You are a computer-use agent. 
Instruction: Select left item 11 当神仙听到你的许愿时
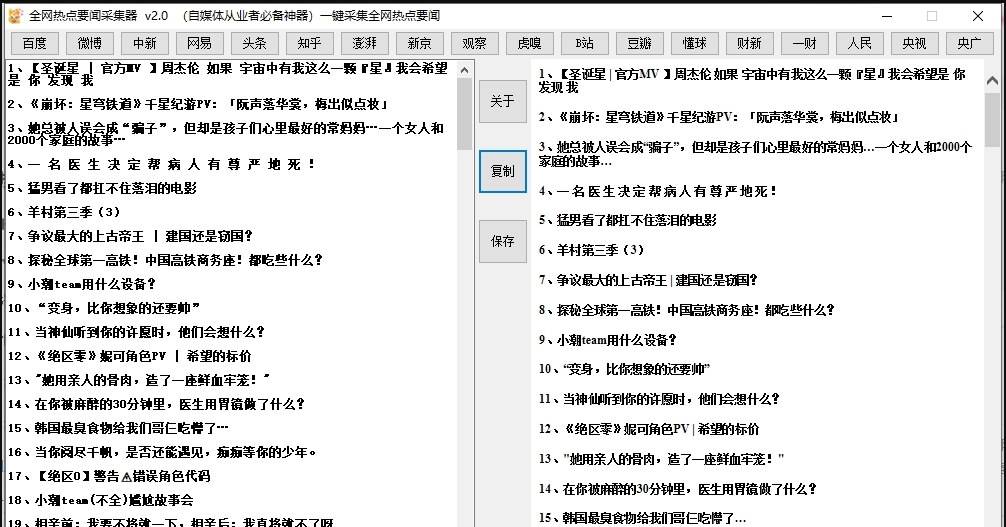coord(136,332)
